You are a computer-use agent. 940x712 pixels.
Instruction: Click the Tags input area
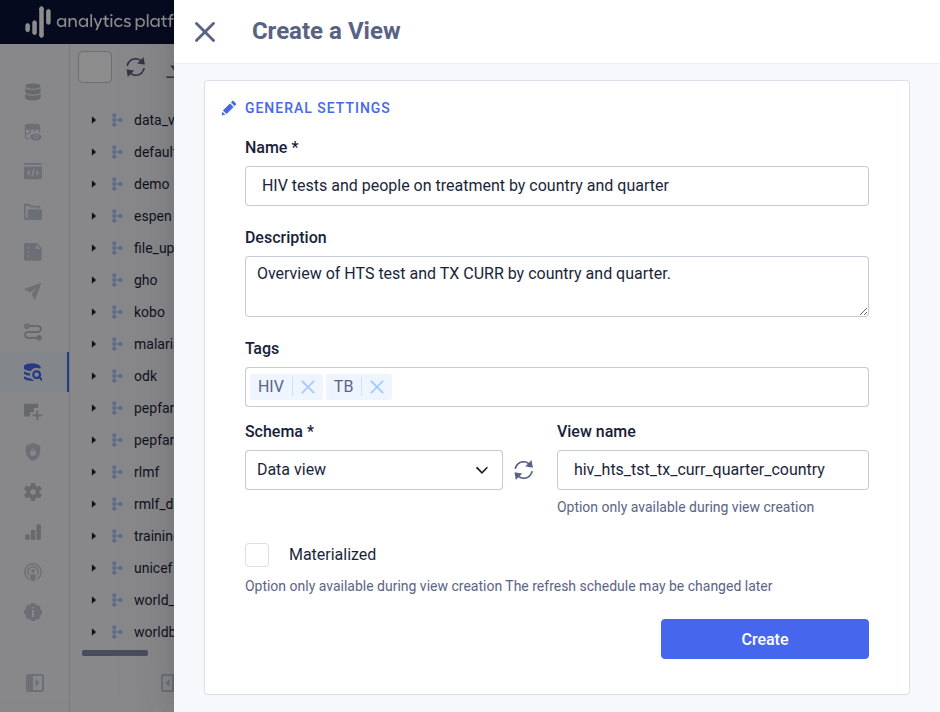556,387
